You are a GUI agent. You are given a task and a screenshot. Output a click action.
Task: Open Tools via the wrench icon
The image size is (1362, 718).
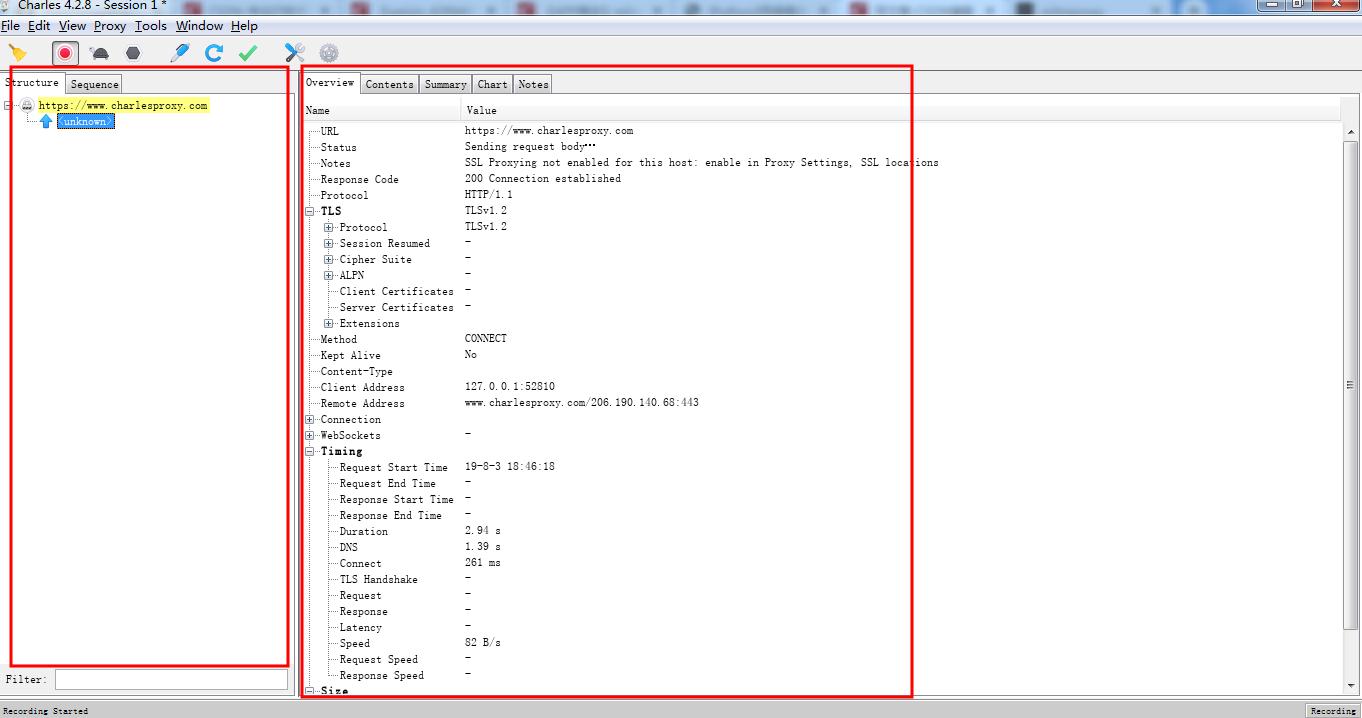pyautogui.click(x=295, y=53)
